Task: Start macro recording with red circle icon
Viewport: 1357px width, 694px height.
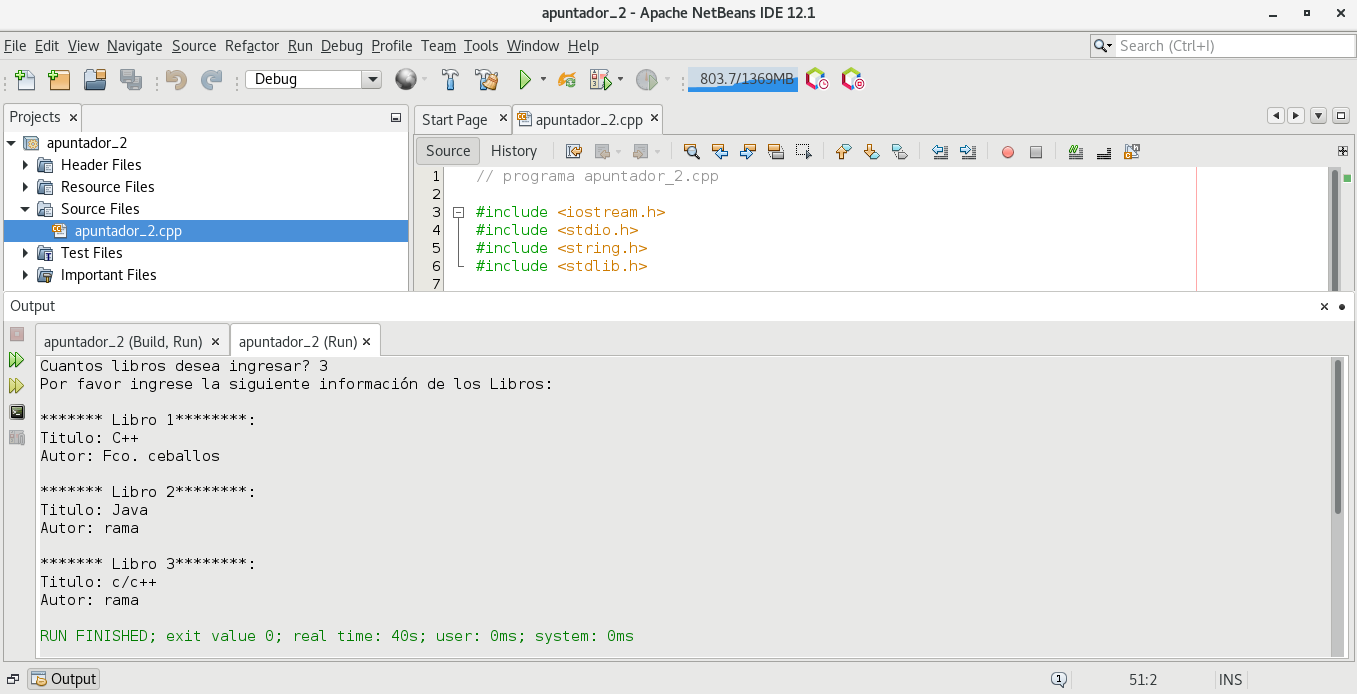Action: point(1008,152)
